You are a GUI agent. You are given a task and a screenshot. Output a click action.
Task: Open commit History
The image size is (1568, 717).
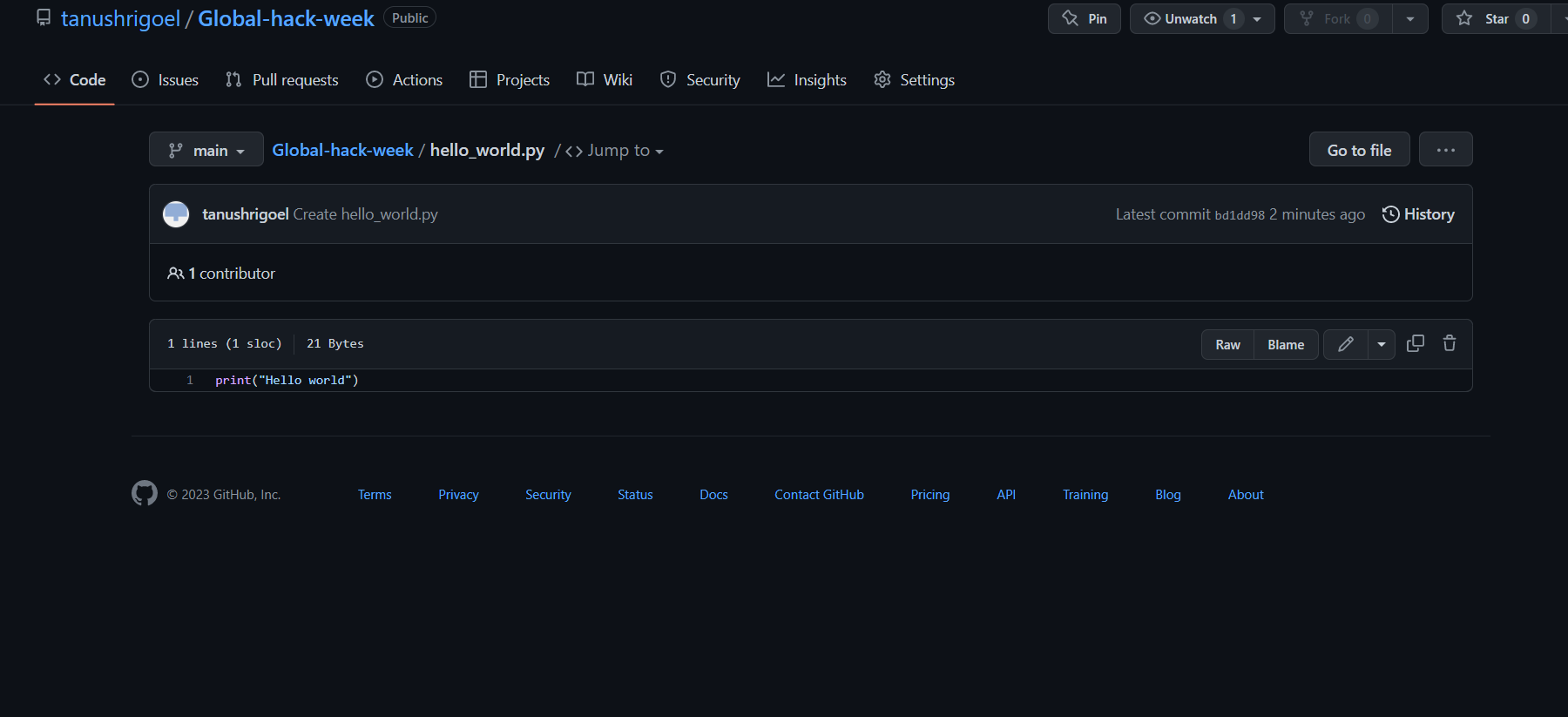1418,214
